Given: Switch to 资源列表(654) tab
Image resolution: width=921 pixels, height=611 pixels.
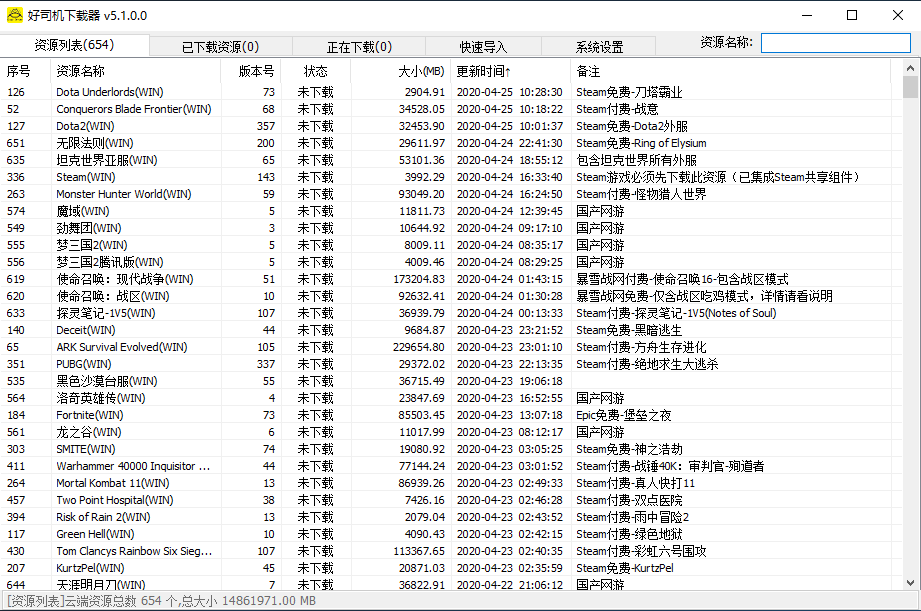Looking at the screenshot, I should (x=75, y=45).
